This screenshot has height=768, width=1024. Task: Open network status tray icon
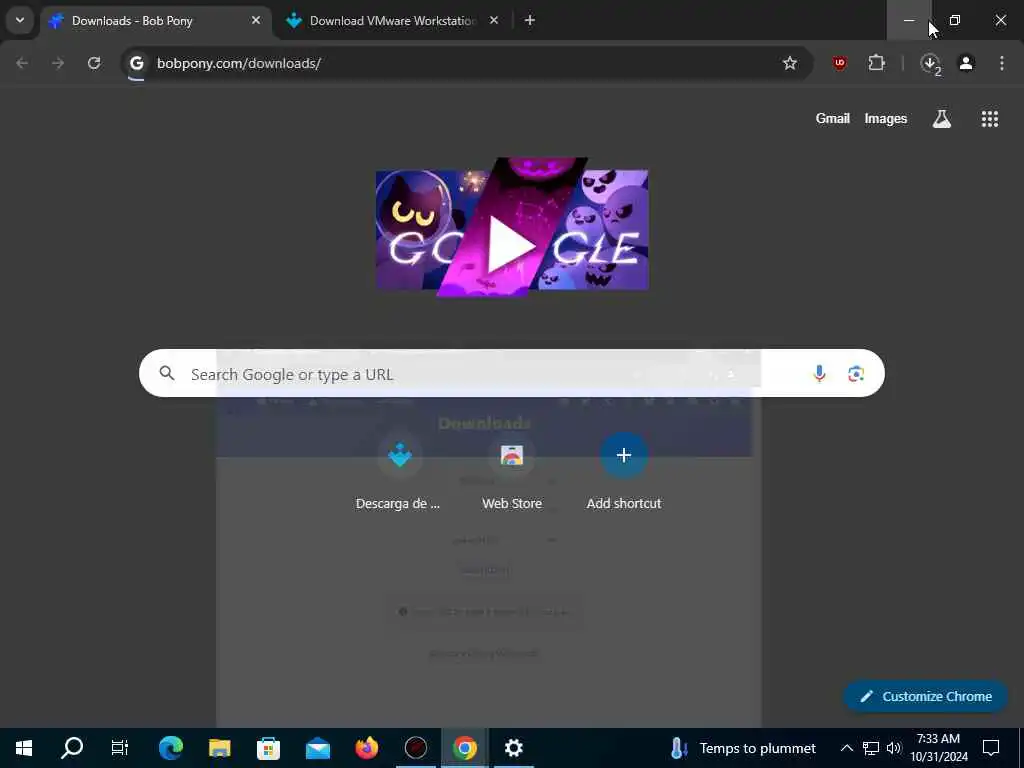pos(871,748)
